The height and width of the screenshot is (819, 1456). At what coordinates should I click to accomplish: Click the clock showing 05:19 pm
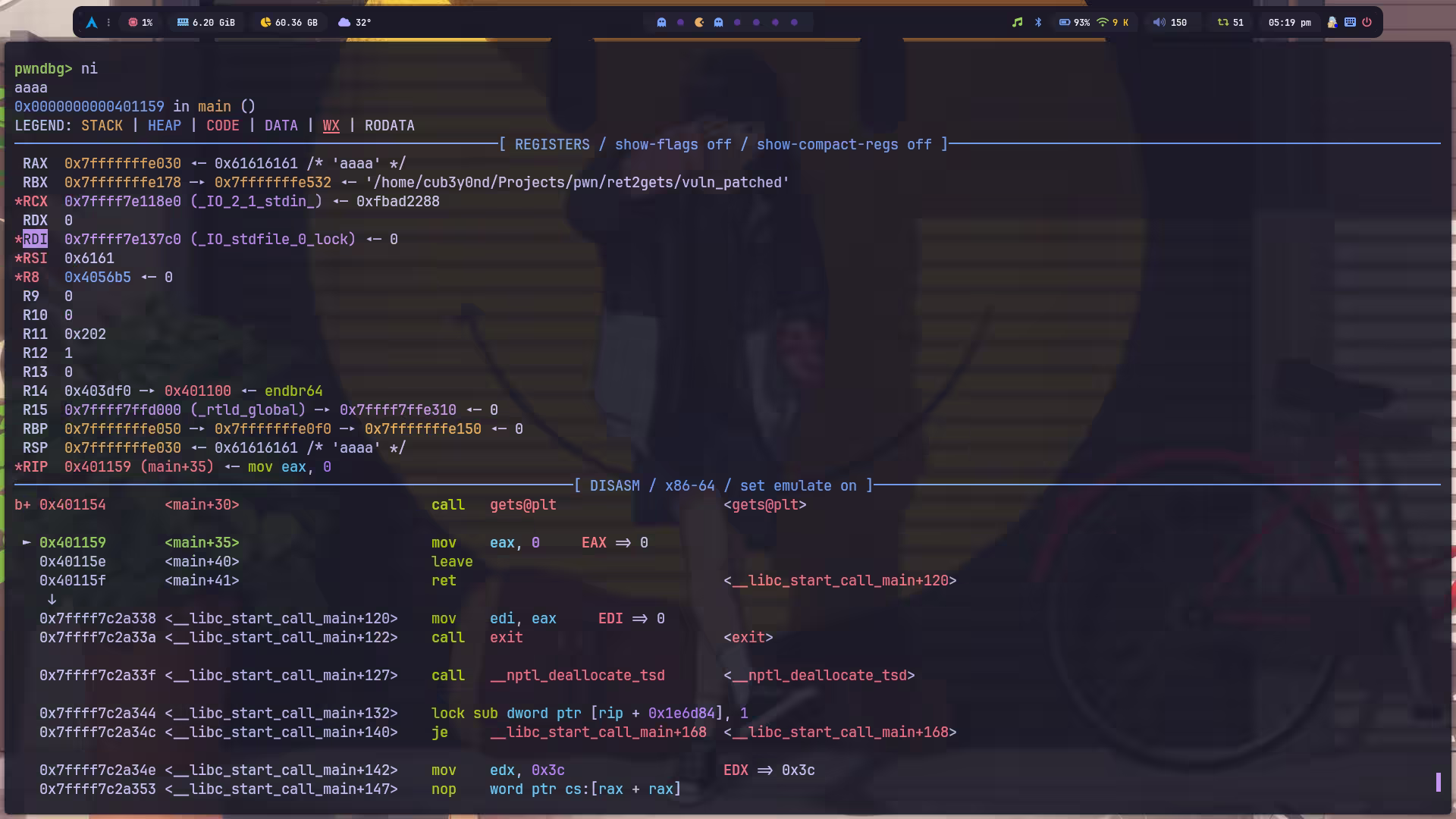tap(1289, 23)
